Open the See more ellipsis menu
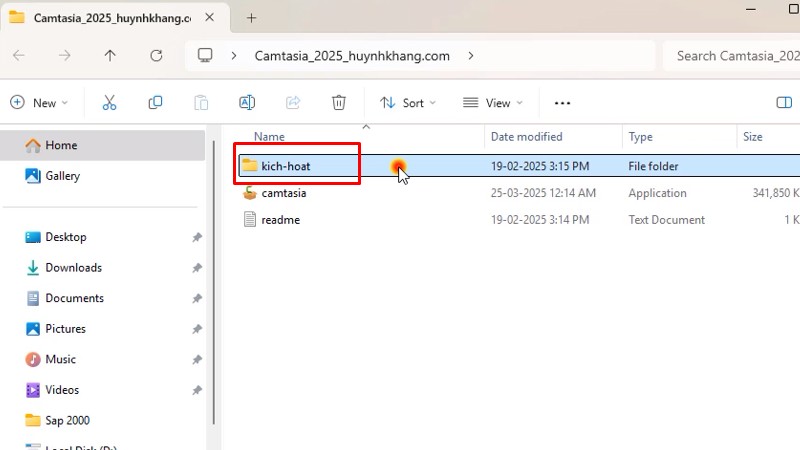 tap(562, 103)
